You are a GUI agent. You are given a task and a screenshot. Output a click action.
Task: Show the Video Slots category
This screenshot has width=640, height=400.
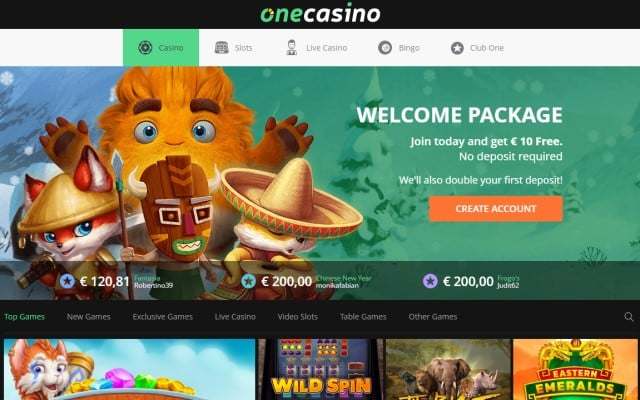click(x=298, y=317)
